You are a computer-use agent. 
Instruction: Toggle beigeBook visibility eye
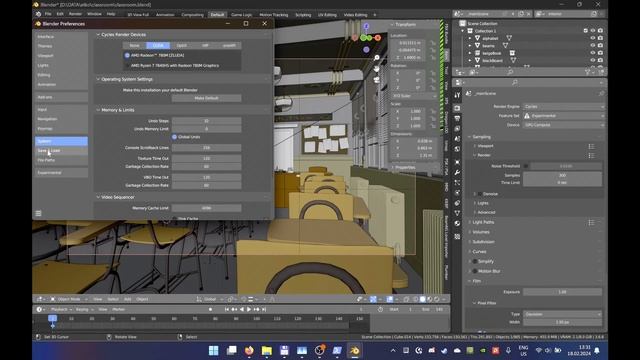tap(593, 53)
